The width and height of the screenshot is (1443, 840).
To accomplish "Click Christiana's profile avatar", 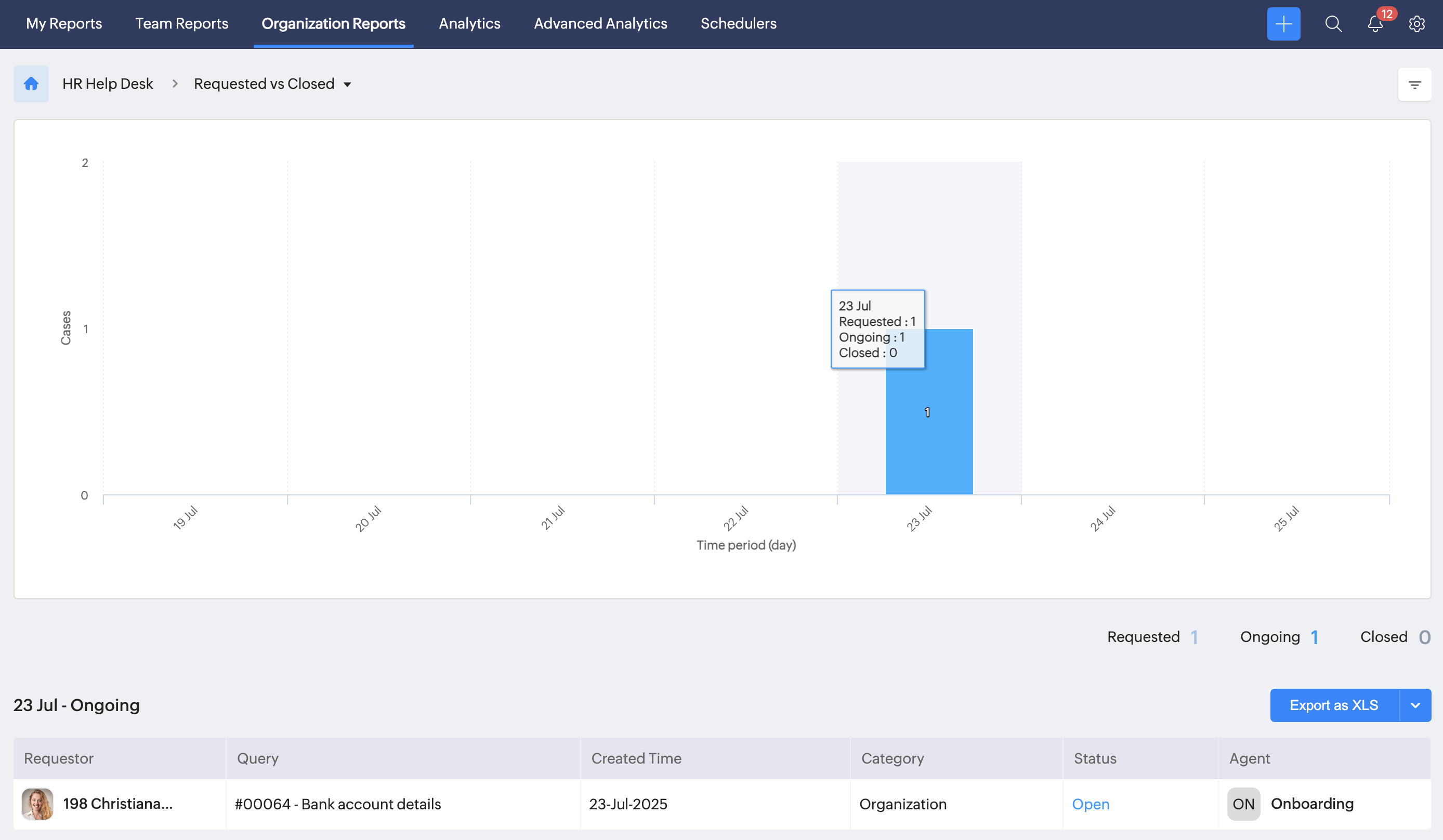I will [x=37, y=803].
